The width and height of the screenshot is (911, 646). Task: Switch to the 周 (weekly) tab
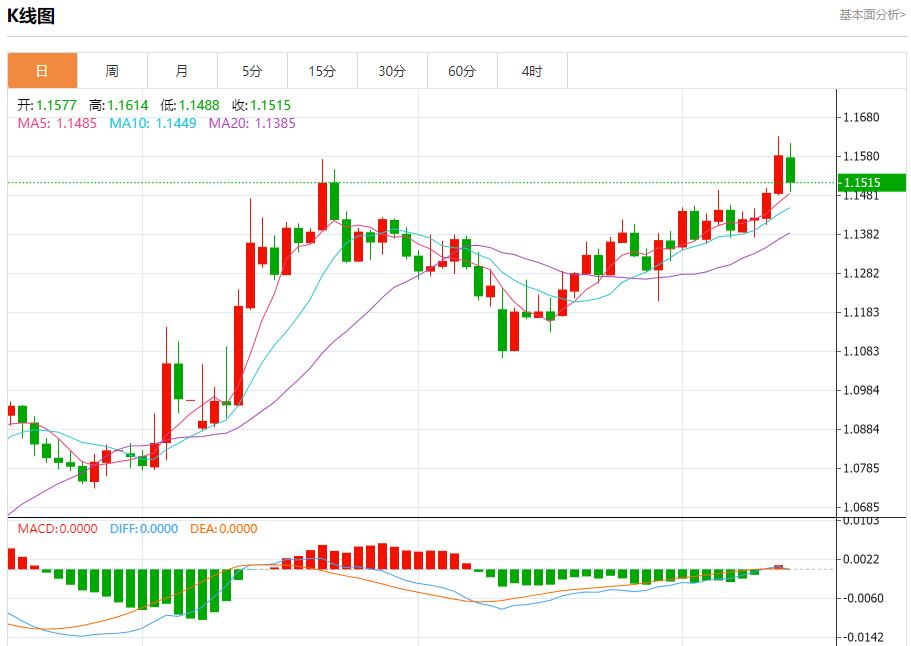112,71
